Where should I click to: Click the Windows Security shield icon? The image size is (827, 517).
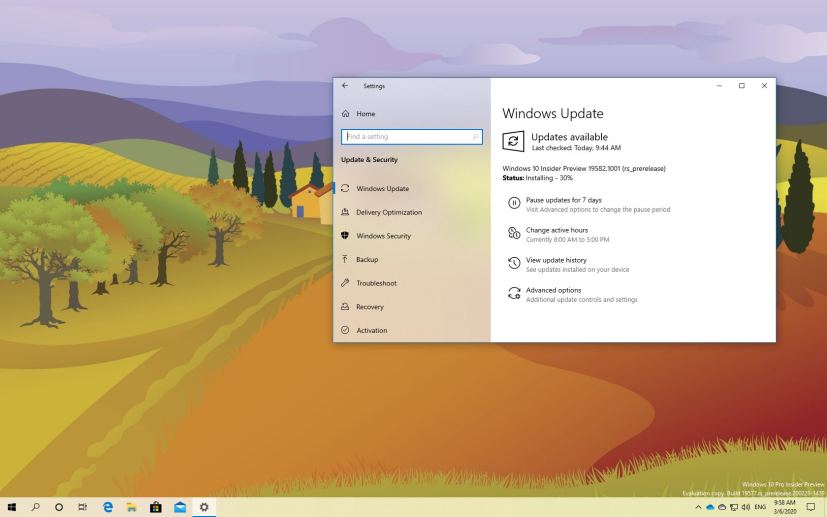[345, 236]
